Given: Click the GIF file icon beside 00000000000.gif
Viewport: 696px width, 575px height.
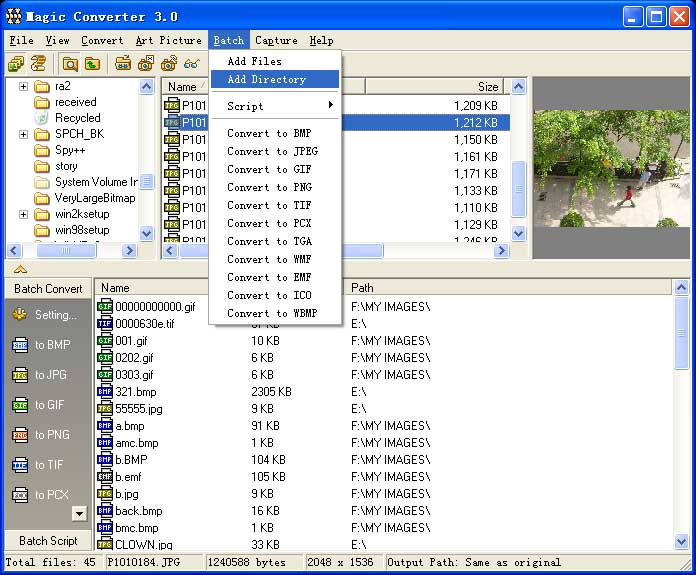Looking at the screenshot, I should pos(105,306).
